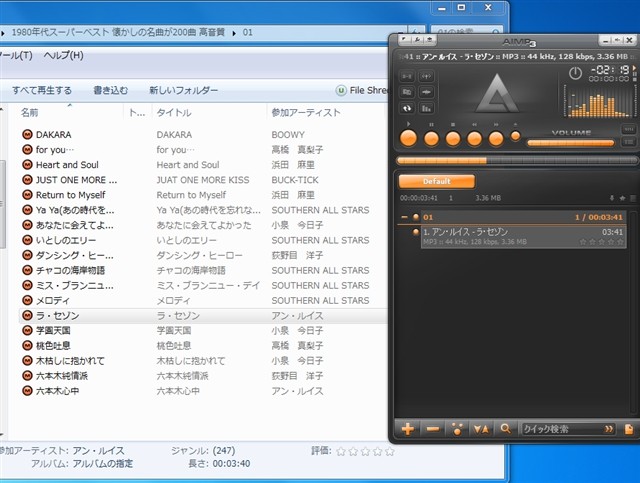Click the BUCK-TICK artist cell
Viewport: 640px width, 483px height.
click(x=295, y=180)
